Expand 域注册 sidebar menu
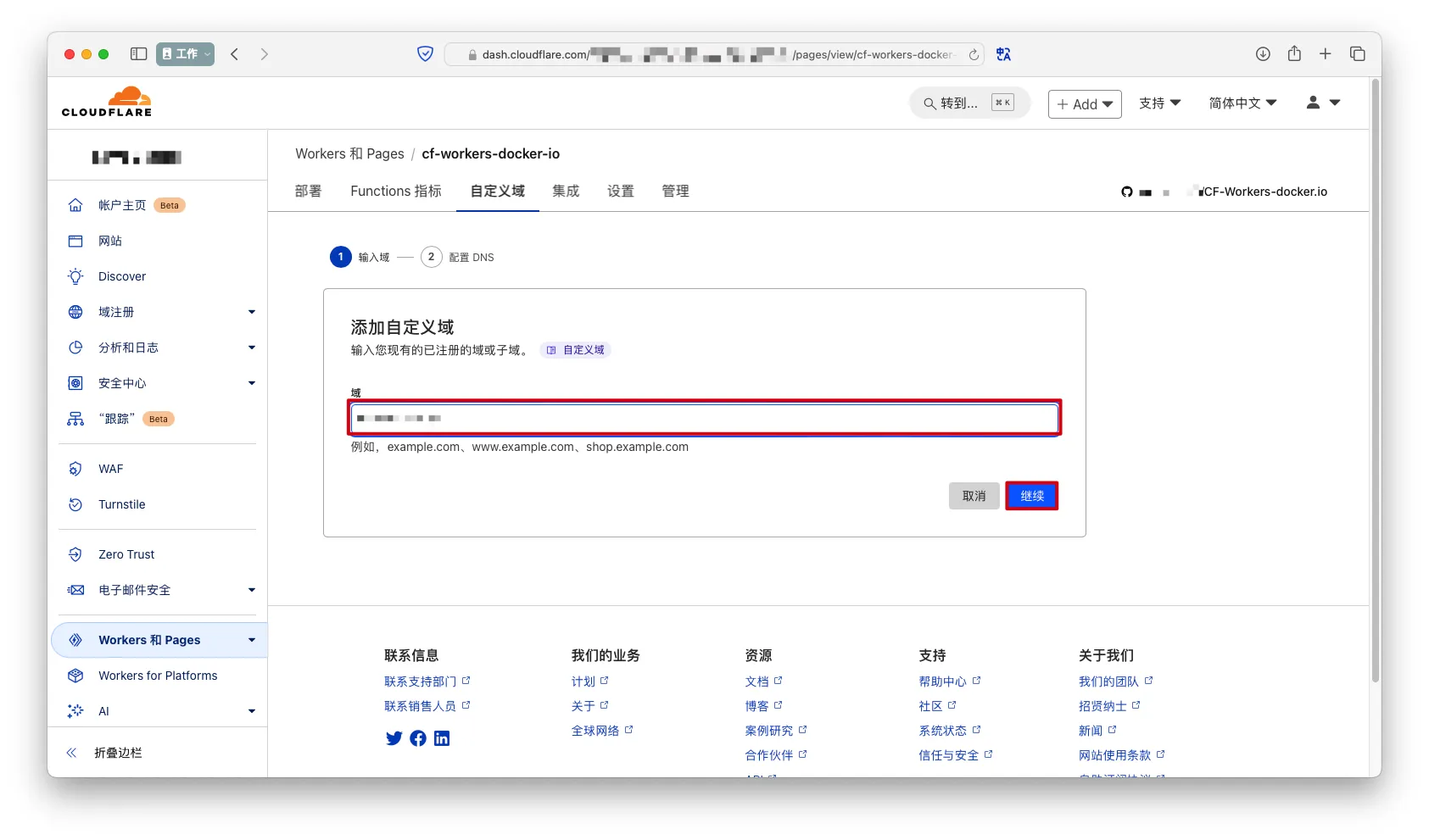Viewport: 1429px width, 840px height. pyautogui.click(x=252, y=312)
